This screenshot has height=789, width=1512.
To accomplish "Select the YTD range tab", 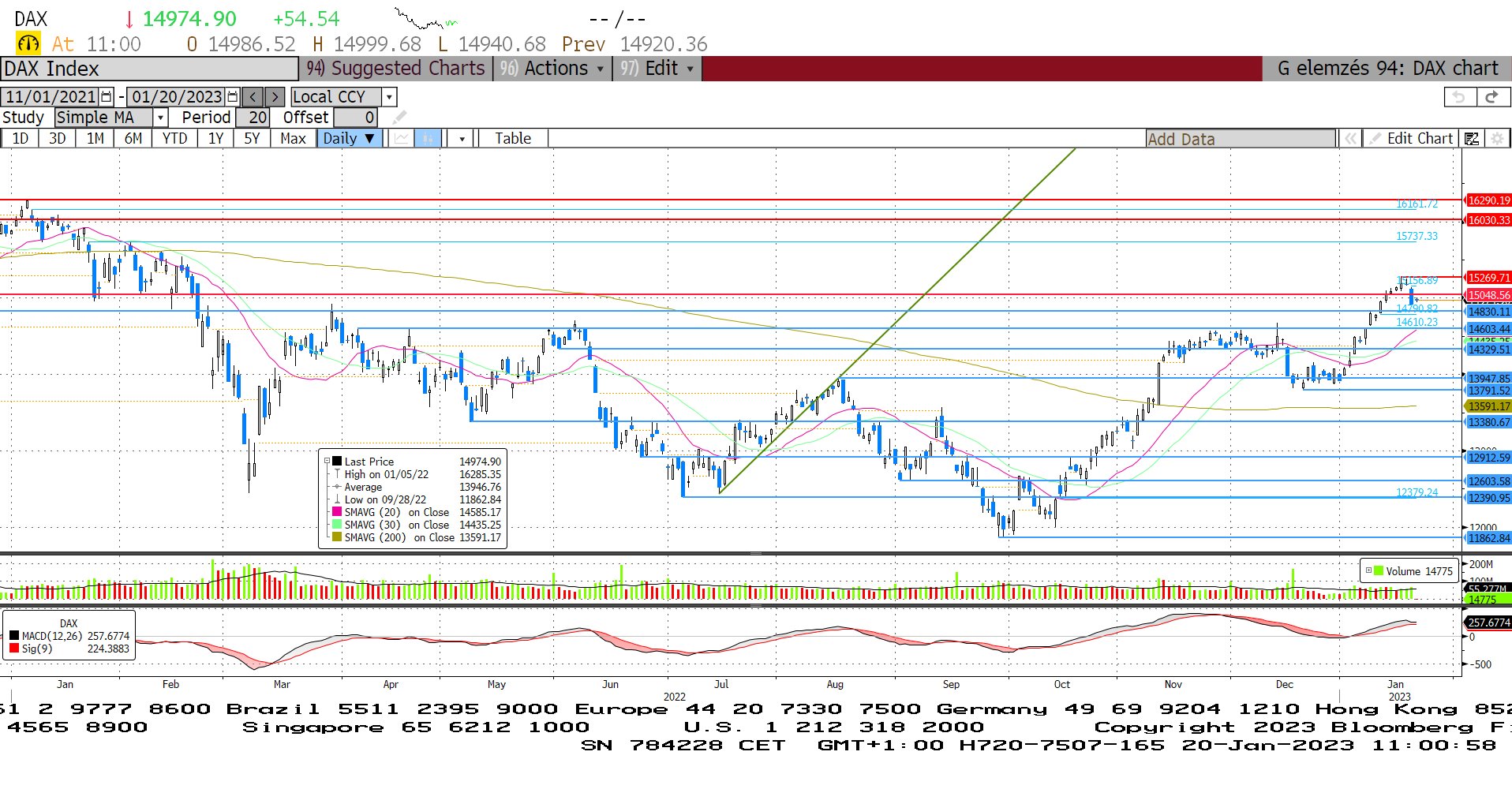I will [174, 139].
